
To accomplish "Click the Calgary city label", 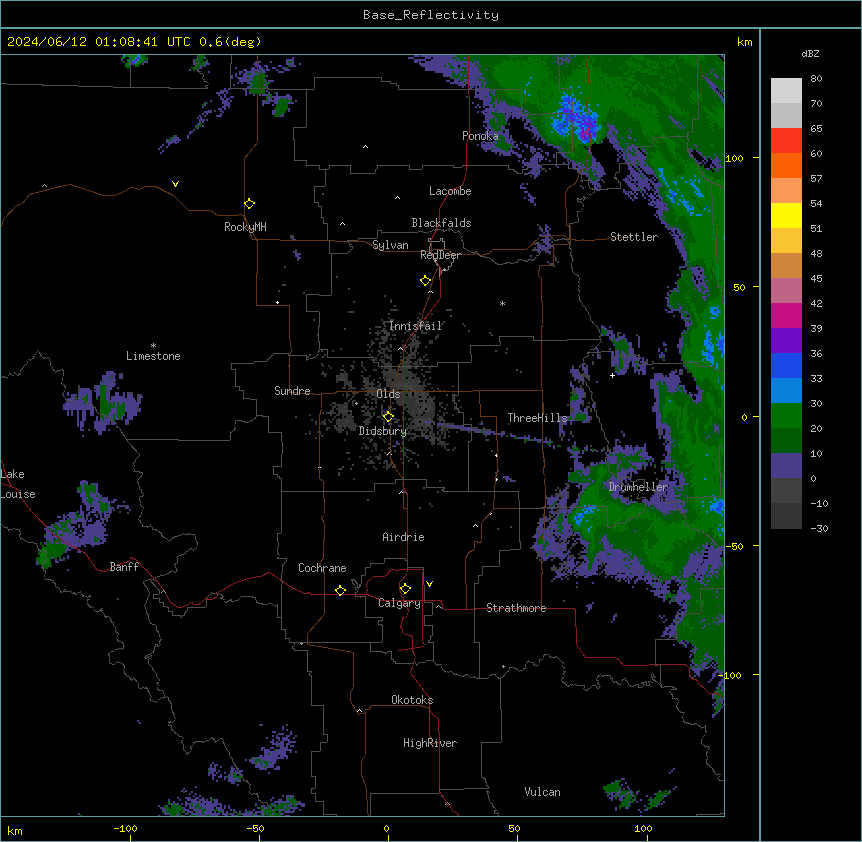I will pos(399,603).
